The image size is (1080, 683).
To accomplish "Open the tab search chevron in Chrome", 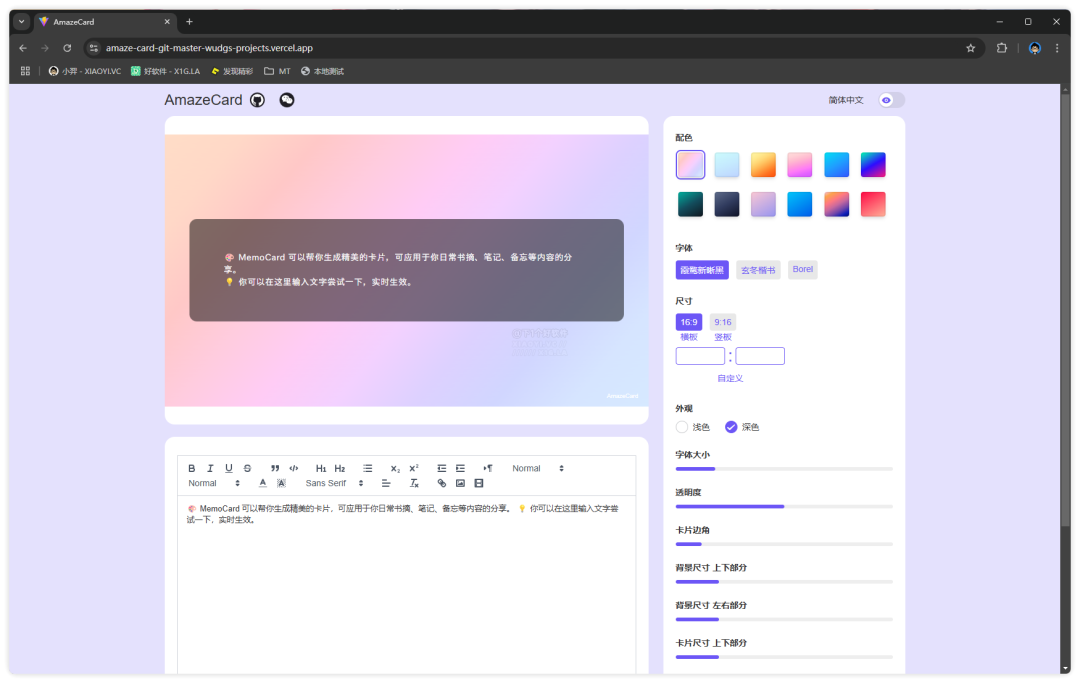I will point(21,22).
